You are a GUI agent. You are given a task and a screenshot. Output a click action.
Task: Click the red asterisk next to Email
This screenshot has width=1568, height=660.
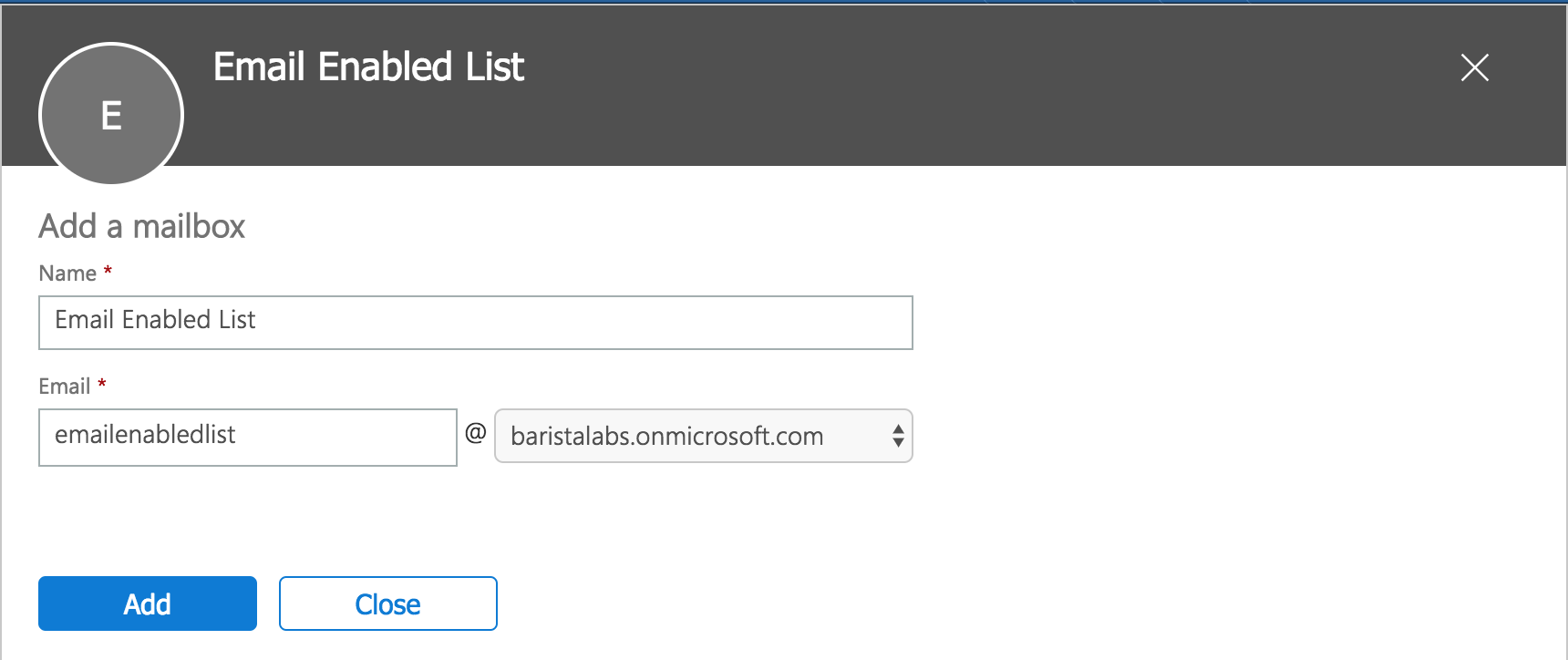pyautogui.click(x=102, y=384)
